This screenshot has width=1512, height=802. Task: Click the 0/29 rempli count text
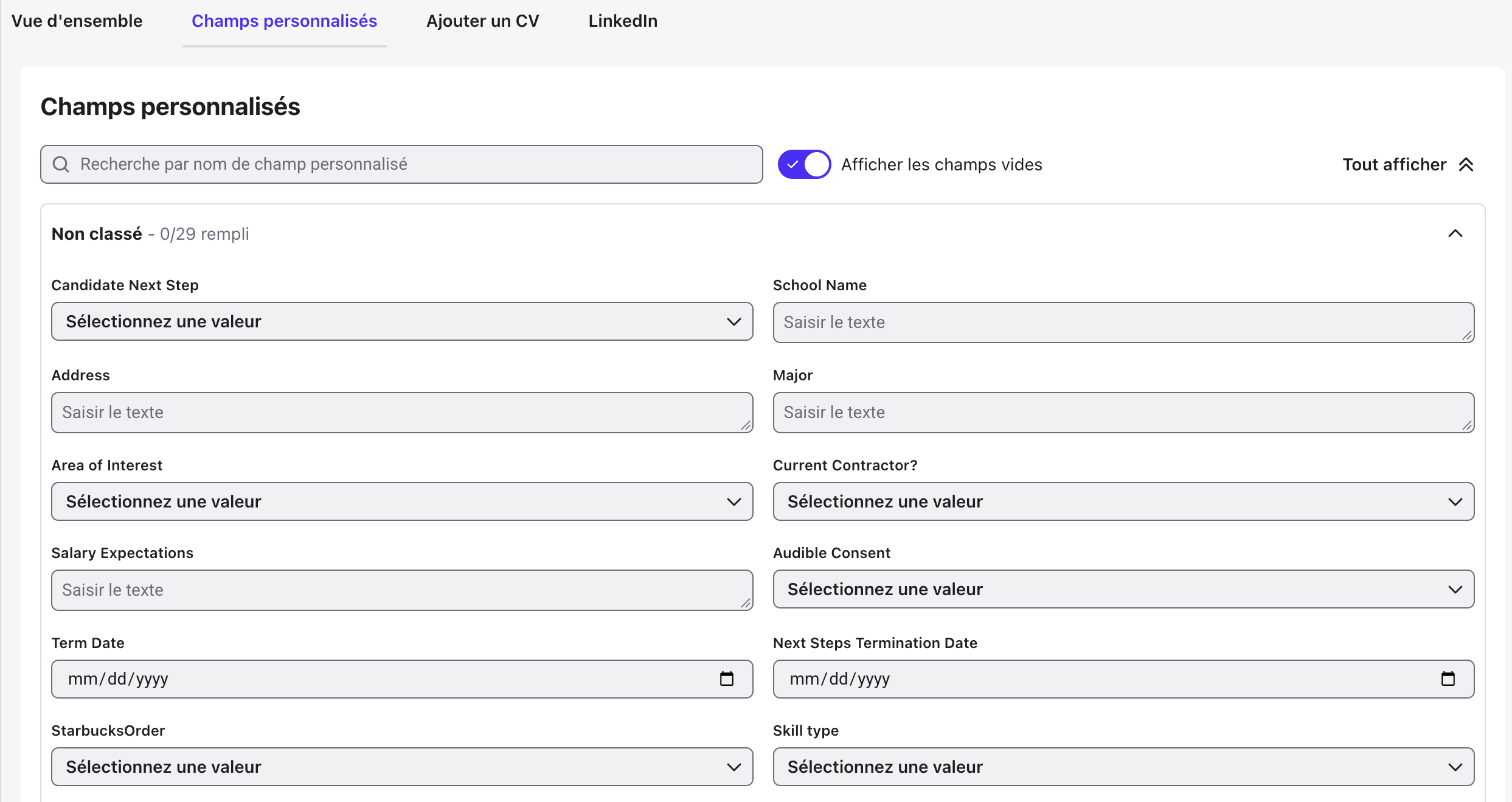point(204,234)
